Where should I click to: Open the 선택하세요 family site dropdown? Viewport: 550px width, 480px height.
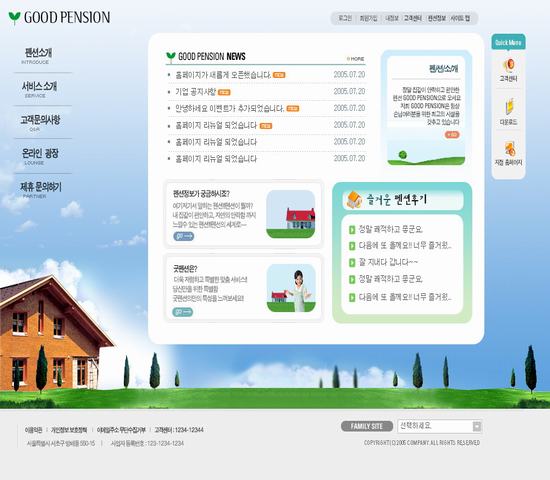pyautogui.click(x=440, y=426)
